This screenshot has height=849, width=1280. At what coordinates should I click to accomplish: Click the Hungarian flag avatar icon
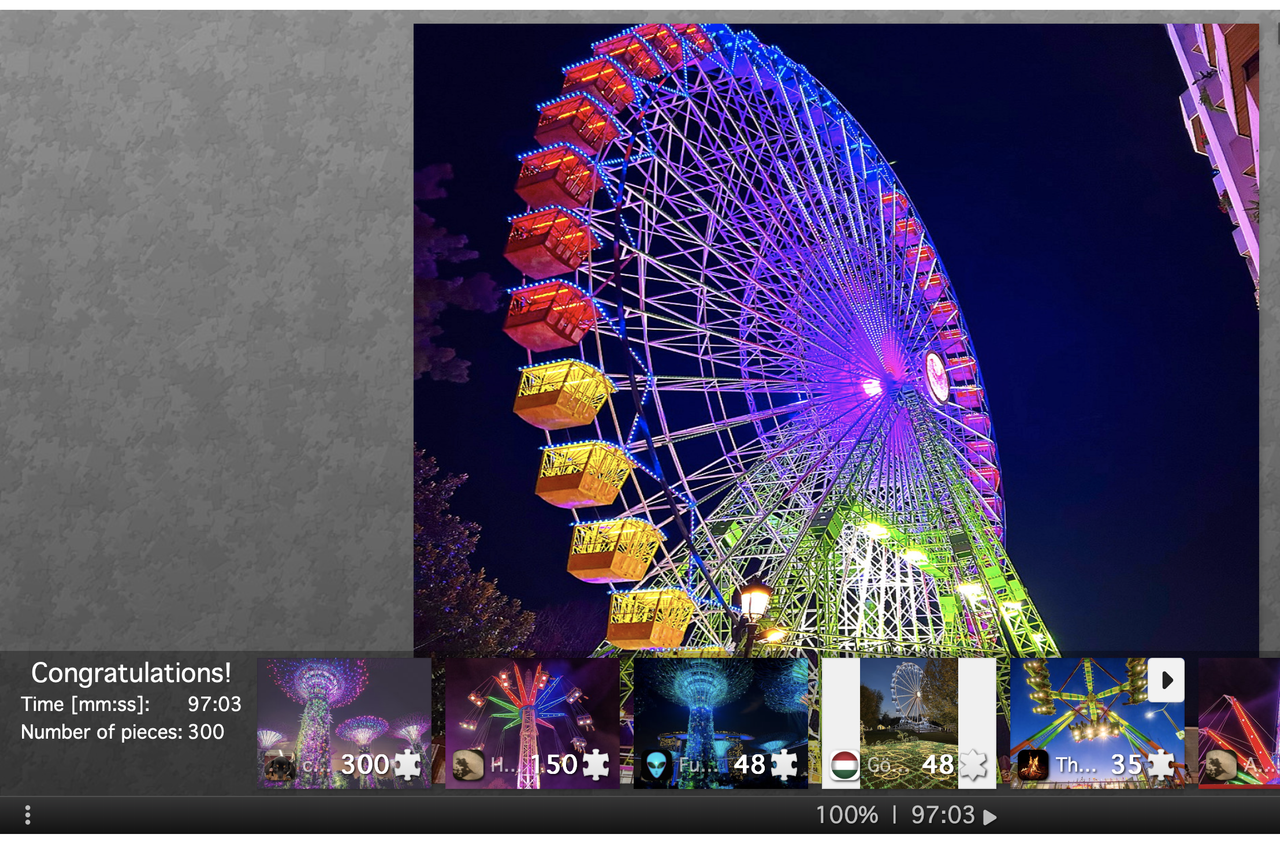[x=845, y=766]
